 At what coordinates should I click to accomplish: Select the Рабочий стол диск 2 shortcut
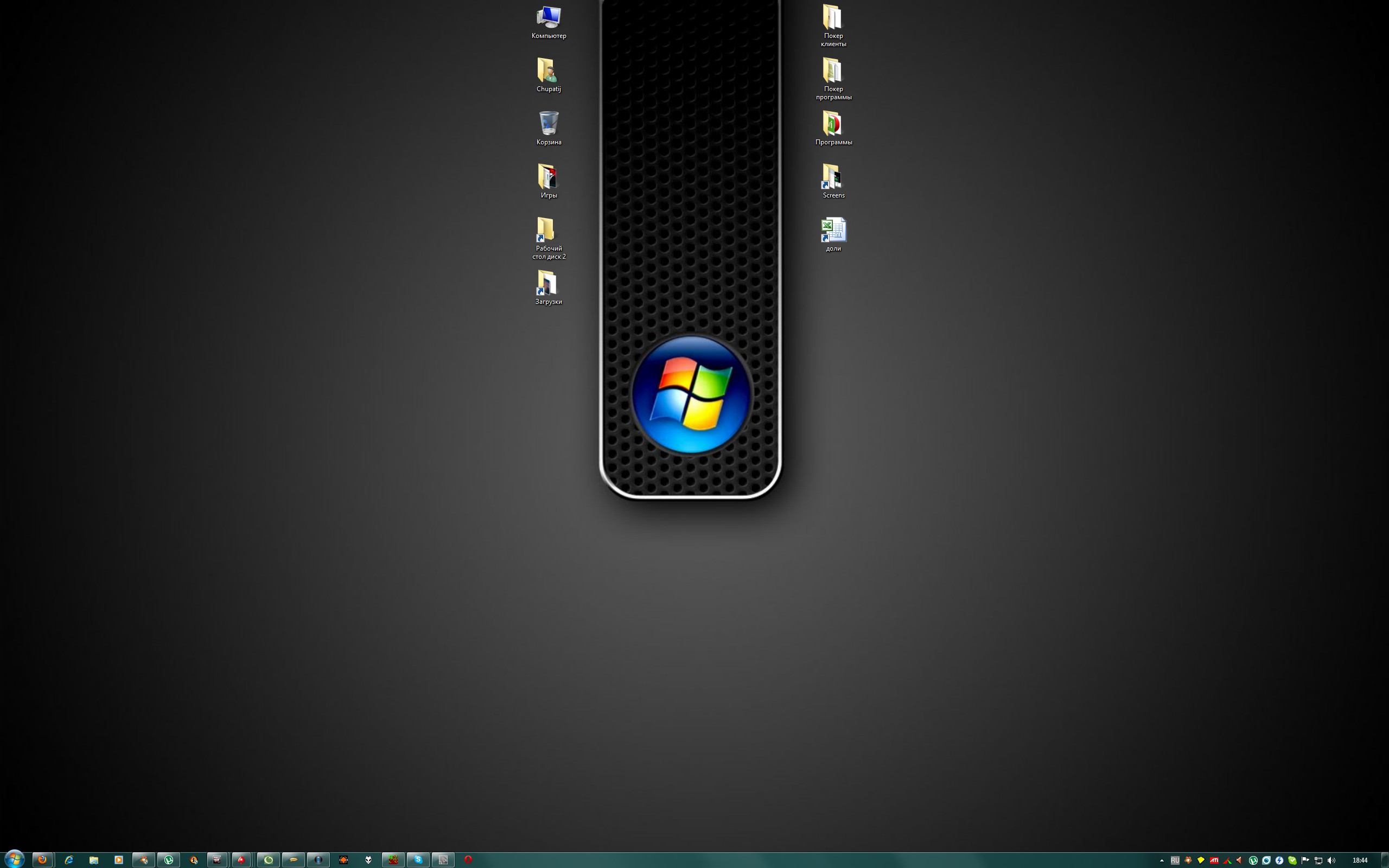(x=549, y=238)
